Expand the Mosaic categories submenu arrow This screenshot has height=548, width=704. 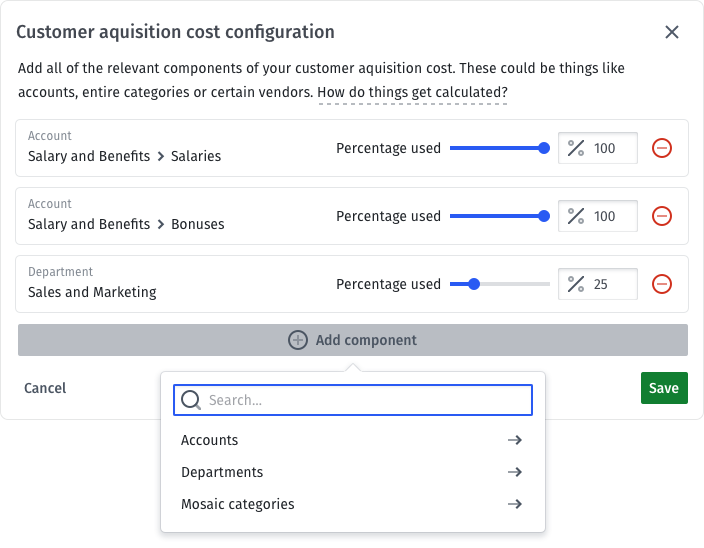click(x=515, y=504)
